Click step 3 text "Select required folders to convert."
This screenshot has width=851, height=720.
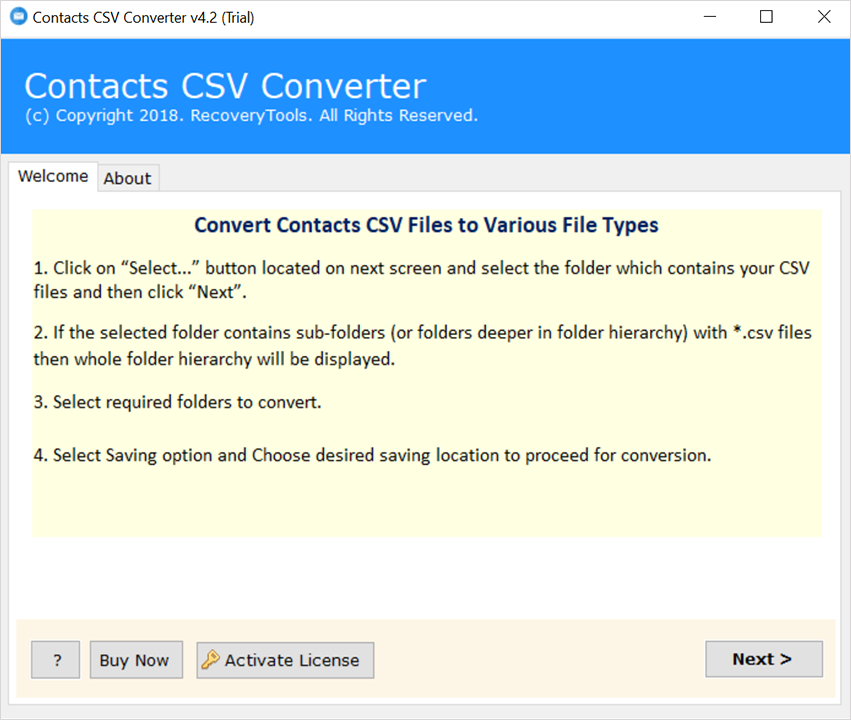(x=177, y=402)
